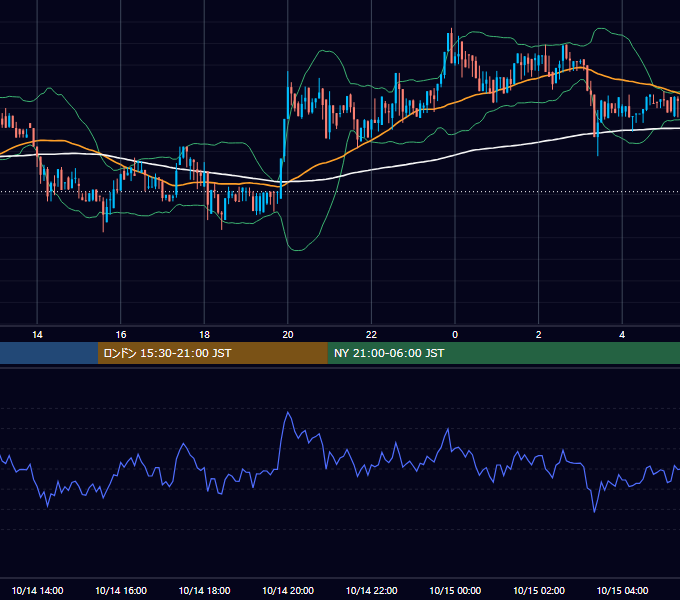Click hour label 18 on price chart axis
The image size is (680, 600).
[x=204, y=335]
